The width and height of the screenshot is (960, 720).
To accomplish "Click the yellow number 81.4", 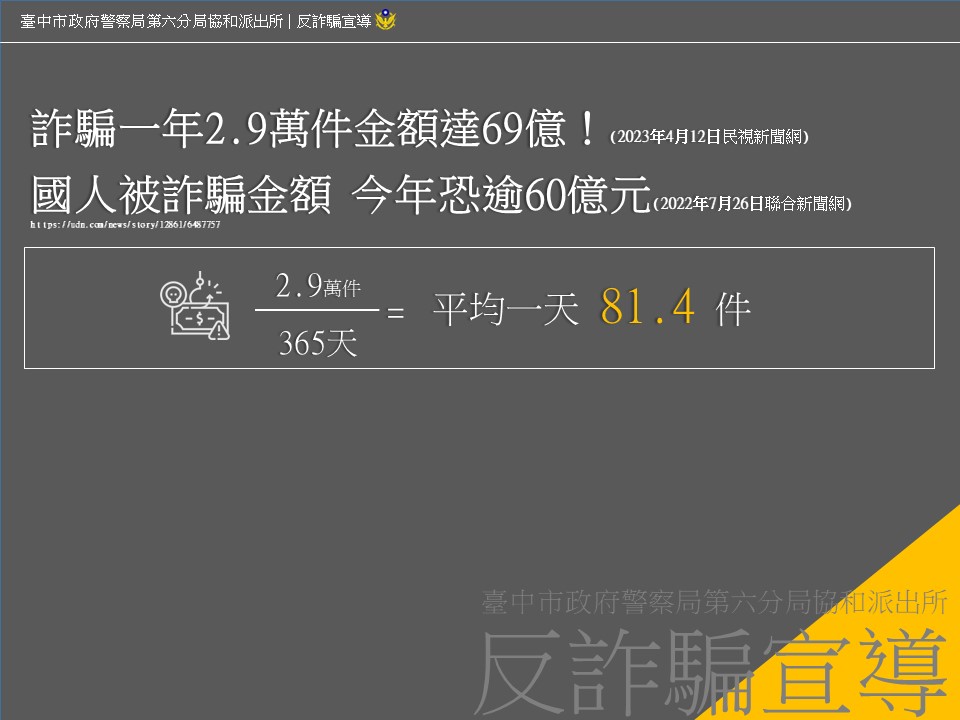I will tap(647, 308).
